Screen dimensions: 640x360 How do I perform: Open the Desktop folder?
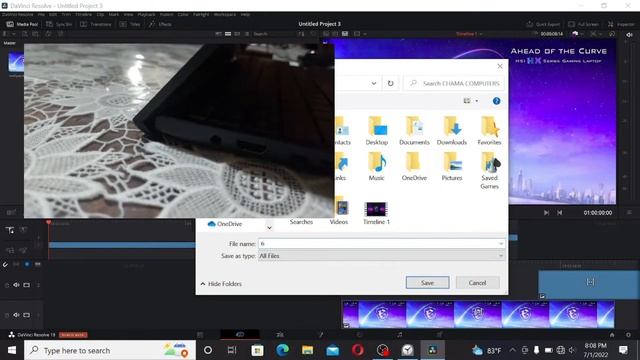(377, 131)
